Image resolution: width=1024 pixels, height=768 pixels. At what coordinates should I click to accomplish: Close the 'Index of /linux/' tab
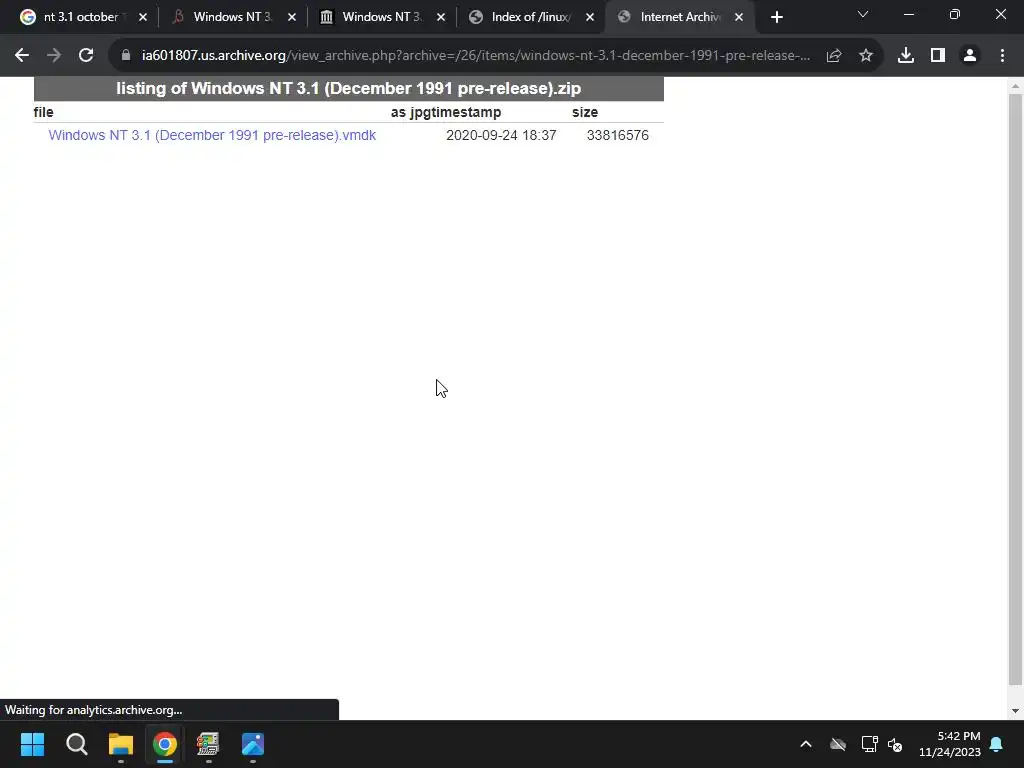[590, 17]
